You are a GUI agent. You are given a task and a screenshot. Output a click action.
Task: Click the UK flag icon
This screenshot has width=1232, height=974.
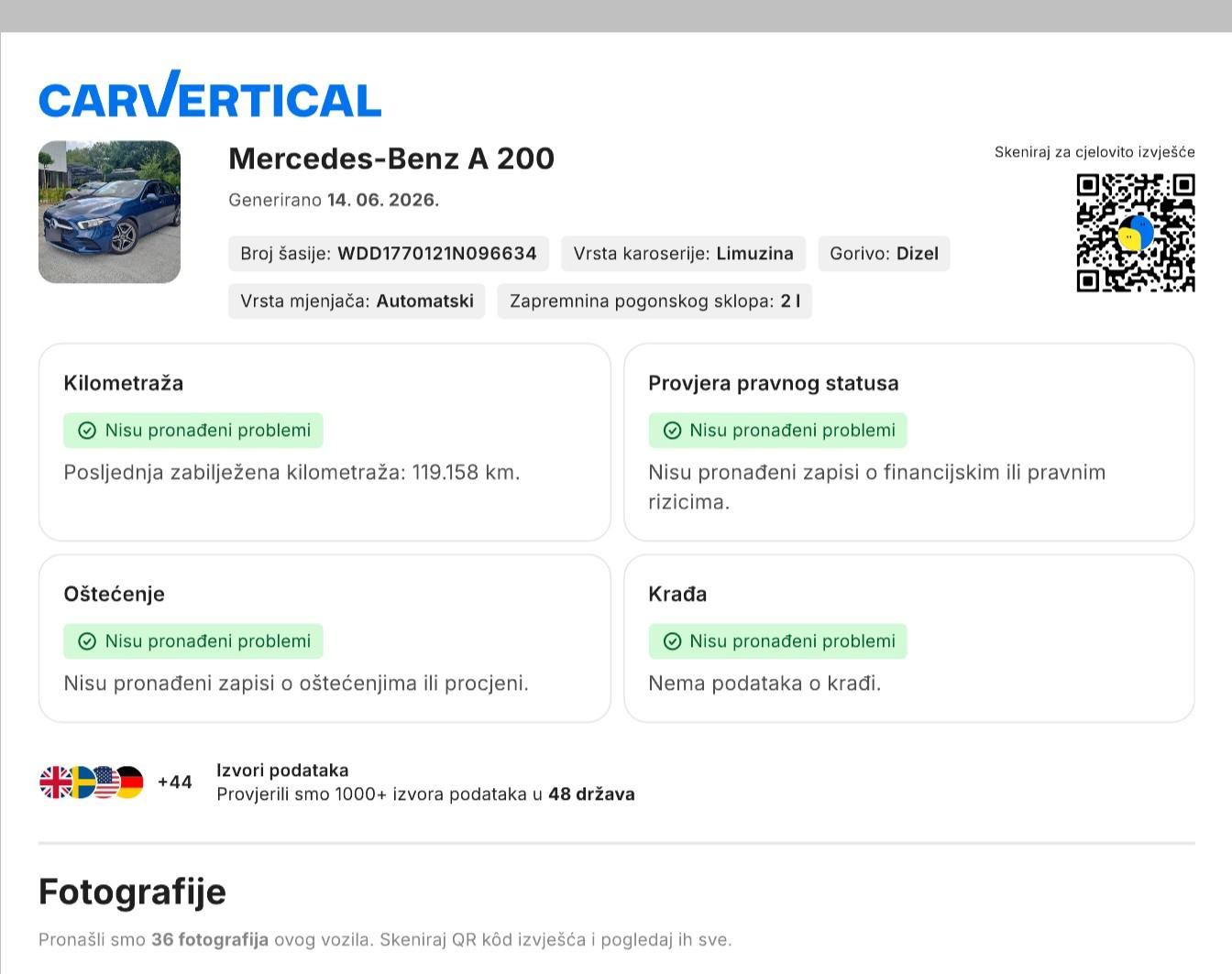(56, 782)
